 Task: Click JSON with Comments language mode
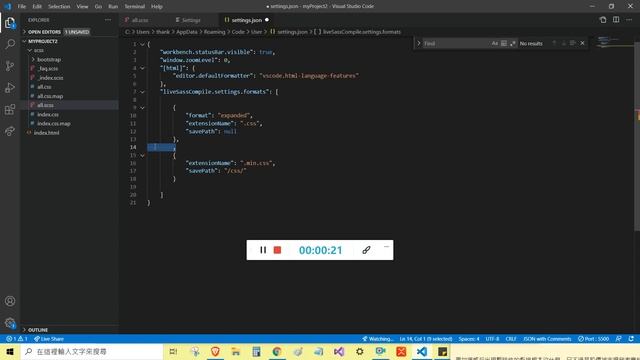click(547, 339)
